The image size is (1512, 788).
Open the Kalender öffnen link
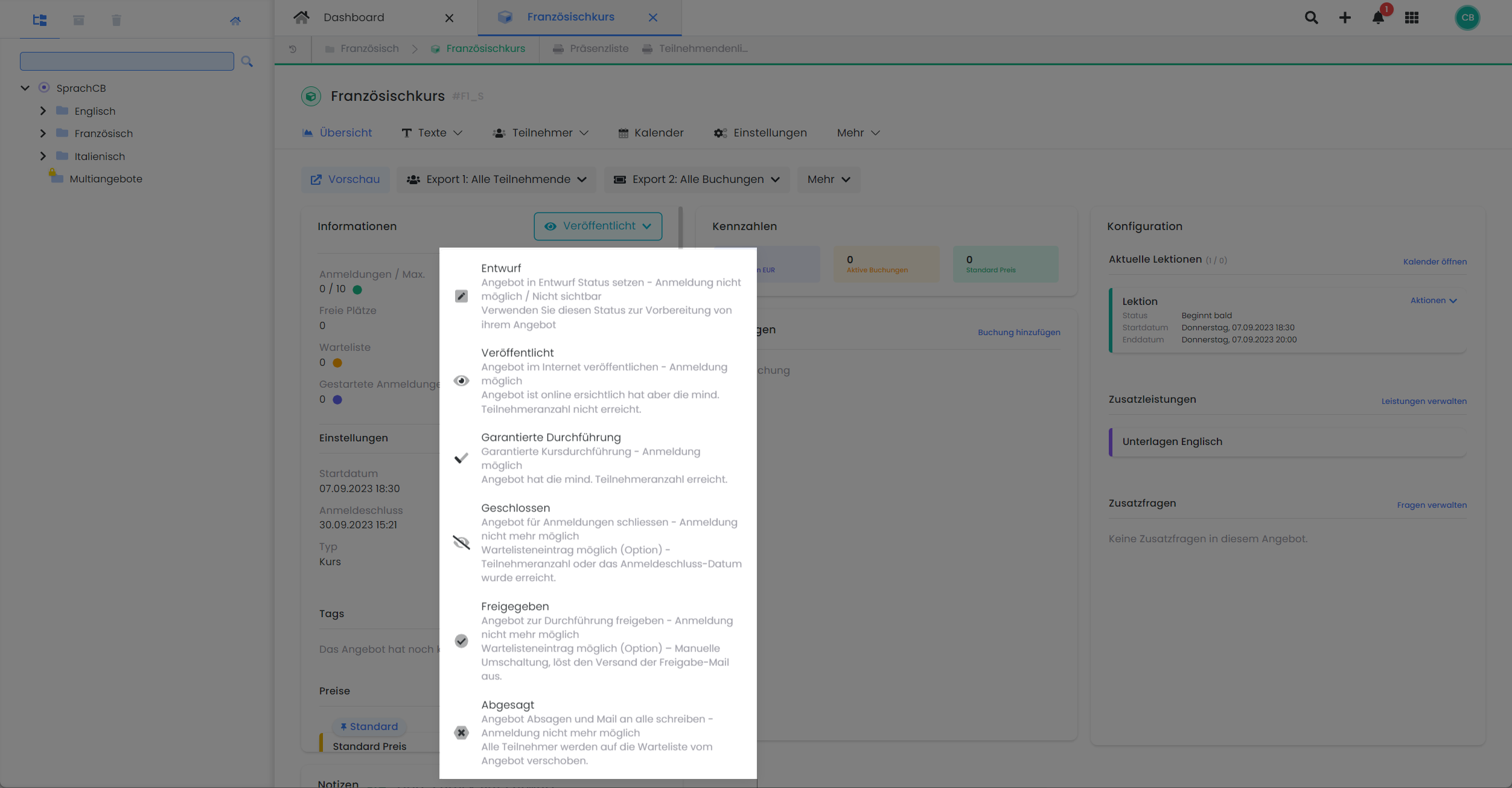[x=1434, y=261]
